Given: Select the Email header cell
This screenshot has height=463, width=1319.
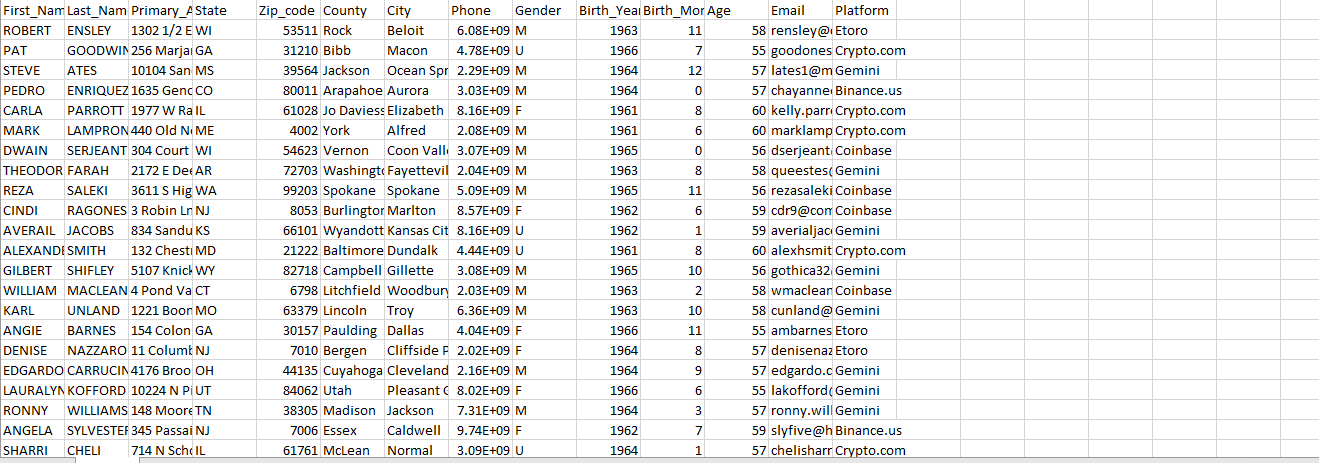Looking at the screenshot, I should coord(800,10).
